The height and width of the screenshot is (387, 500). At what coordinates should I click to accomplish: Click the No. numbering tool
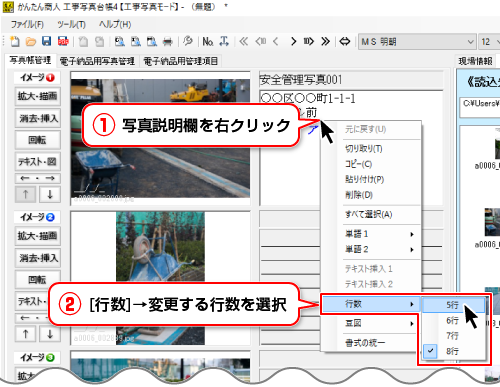[x=208, y=41]
